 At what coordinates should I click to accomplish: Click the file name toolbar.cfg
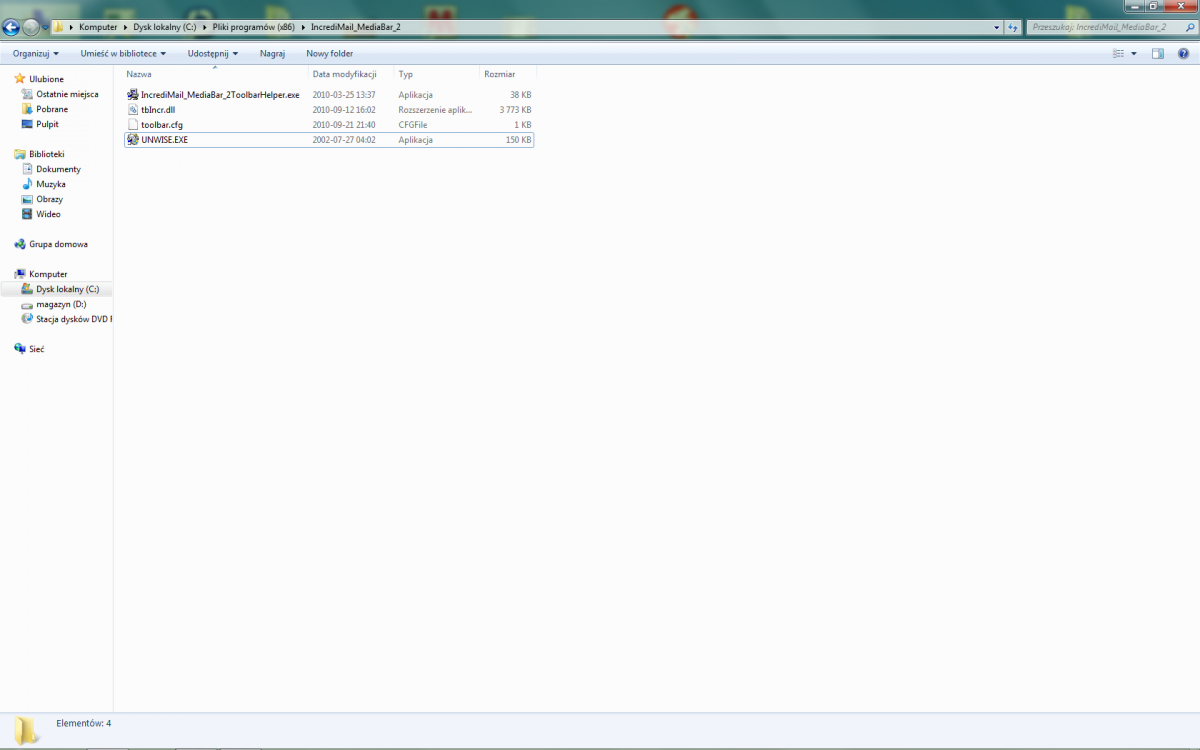point(162,125)
